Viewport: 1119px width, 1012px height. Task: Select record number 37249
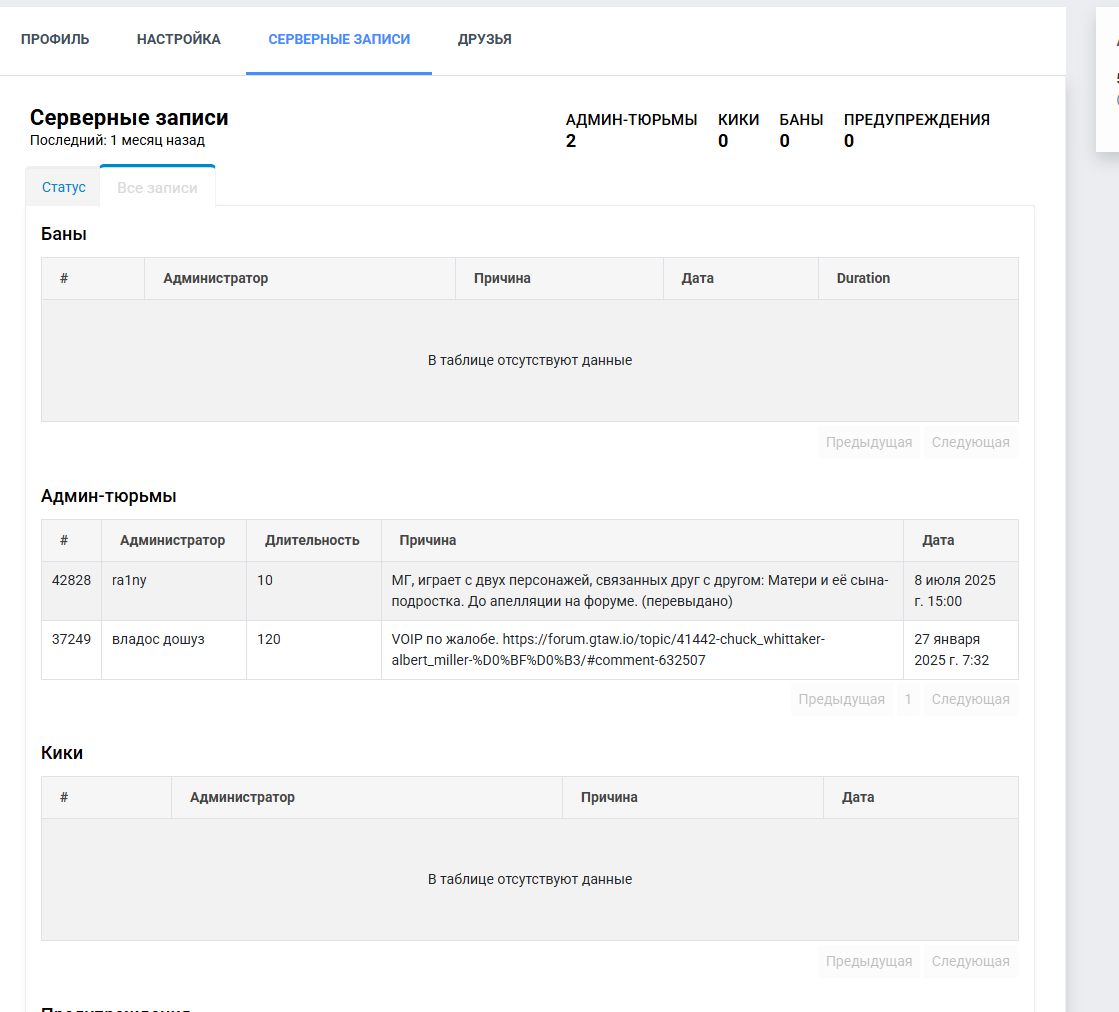71,639
